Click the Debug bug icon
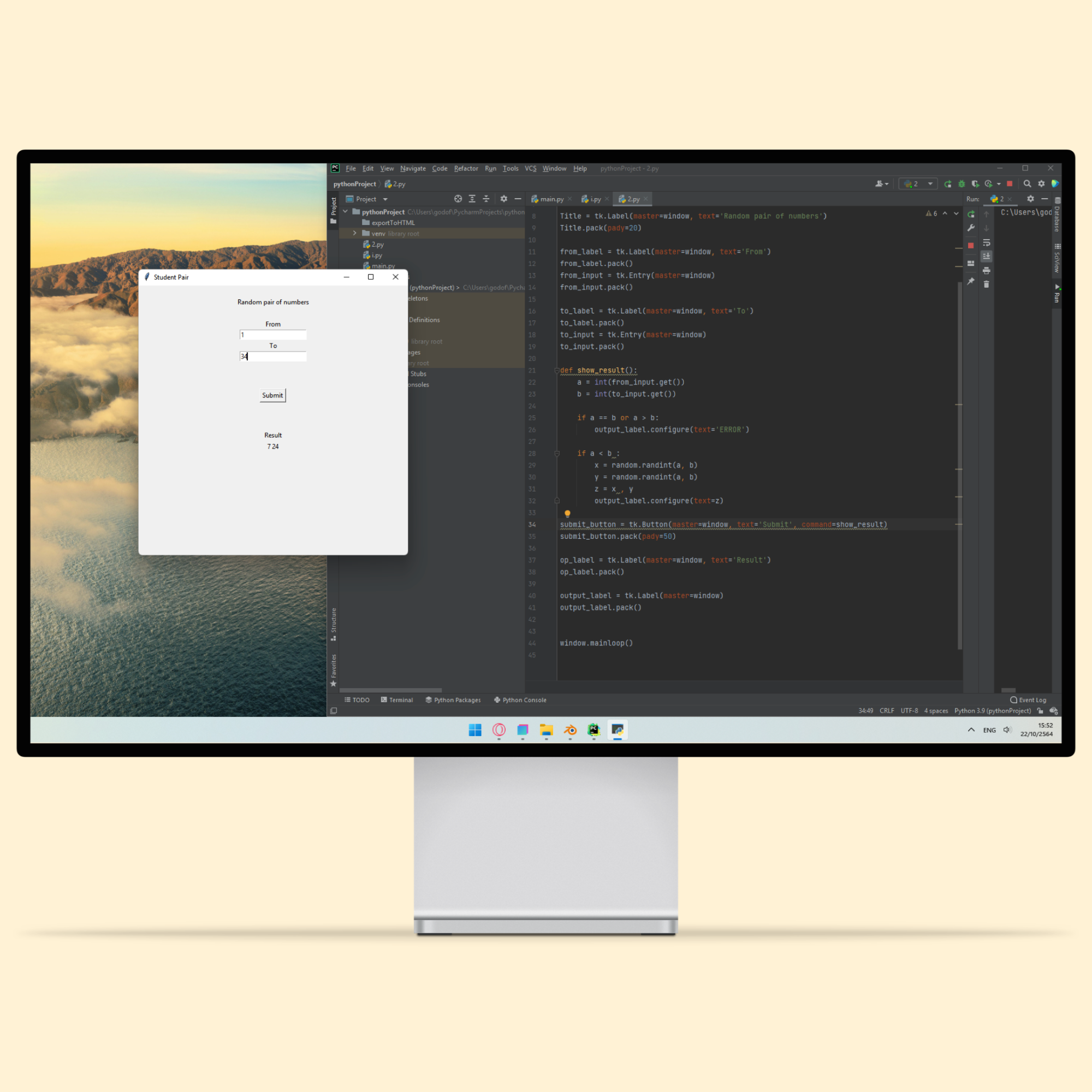The image size is (1092, 1092). pos(962,183)
